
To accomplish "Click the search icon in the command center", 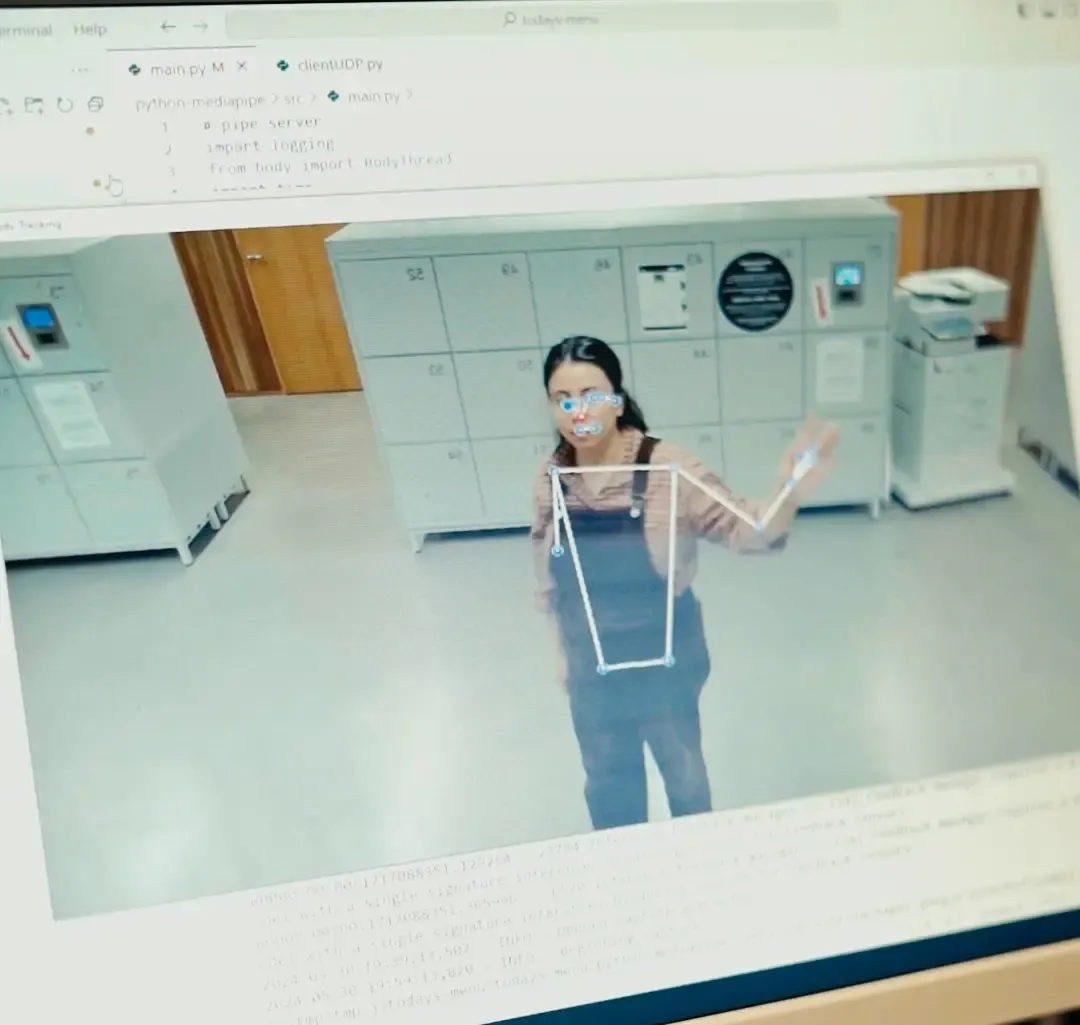I will pos(509,19).
